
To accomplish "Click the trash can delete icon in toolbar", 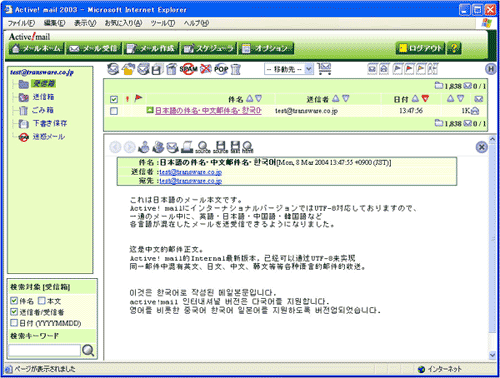I will (x=236, y=69).
